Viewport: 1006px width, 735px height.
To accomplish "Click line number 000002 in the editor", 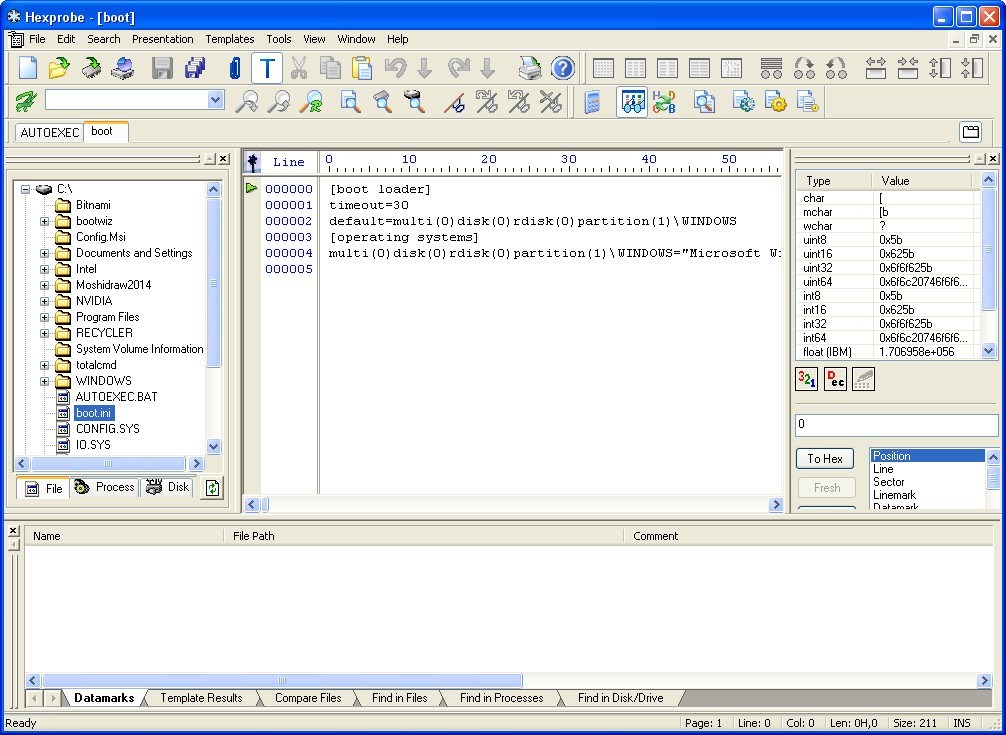I will coord(289,221).
